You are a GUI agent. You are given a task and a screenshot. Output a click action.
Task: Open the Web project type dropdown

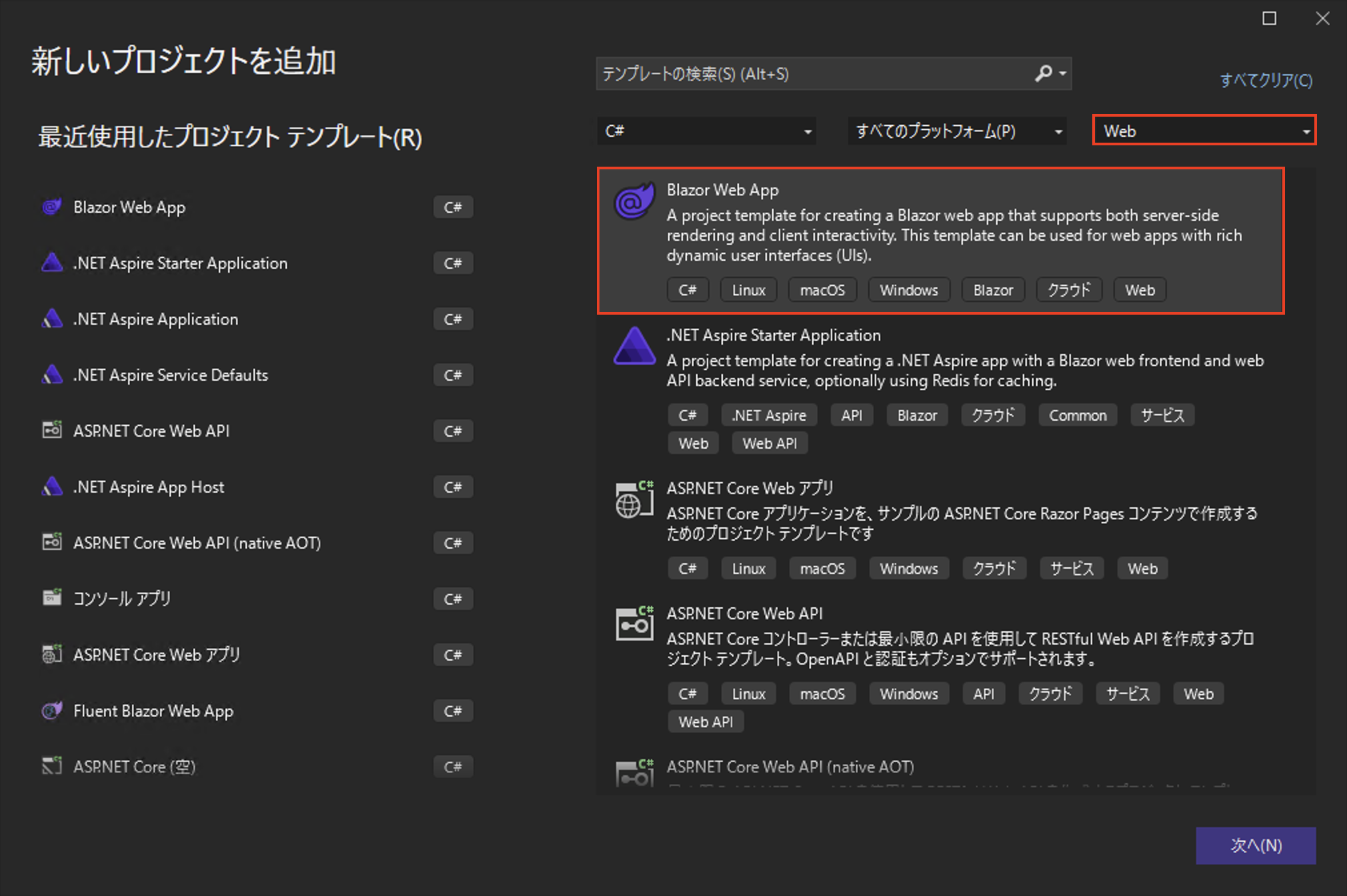pos(1204,131)
